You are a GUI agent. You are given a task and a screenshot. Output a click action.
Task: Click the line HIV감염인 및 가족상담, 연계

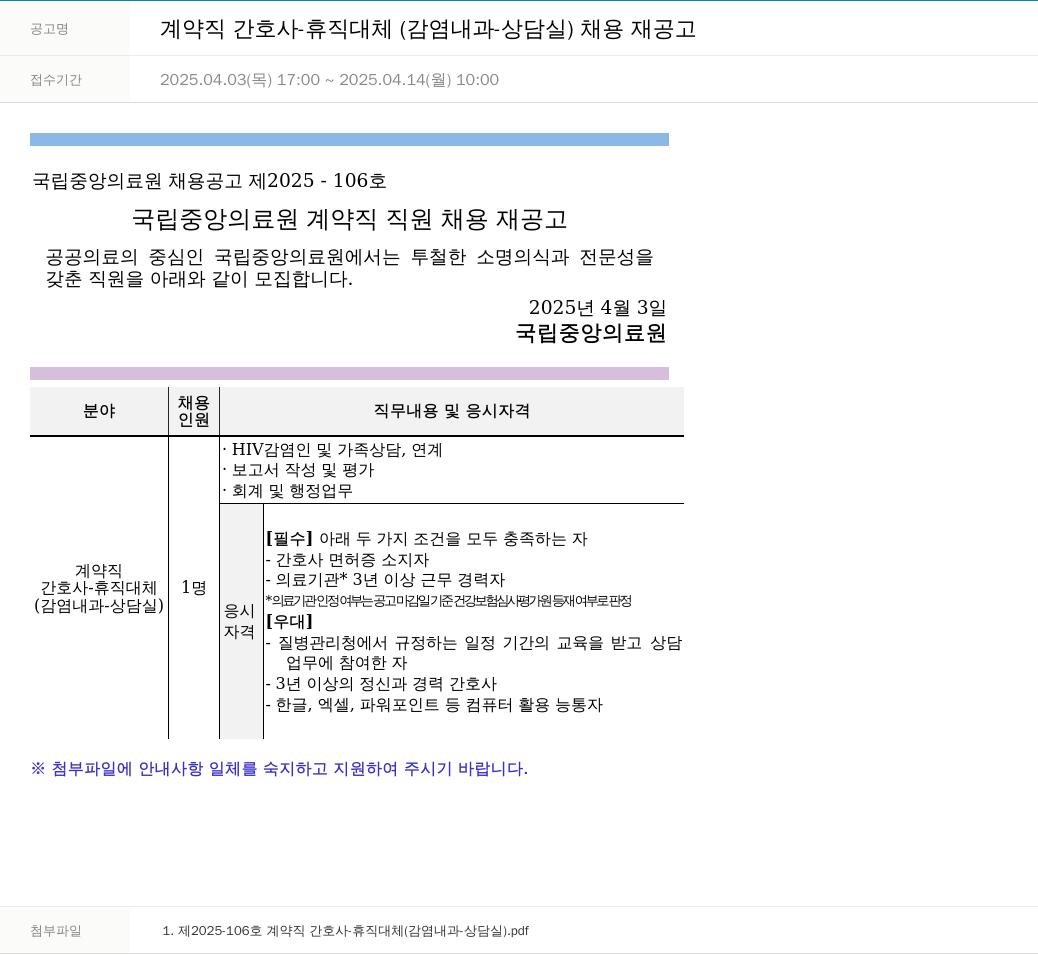point(332,449)
